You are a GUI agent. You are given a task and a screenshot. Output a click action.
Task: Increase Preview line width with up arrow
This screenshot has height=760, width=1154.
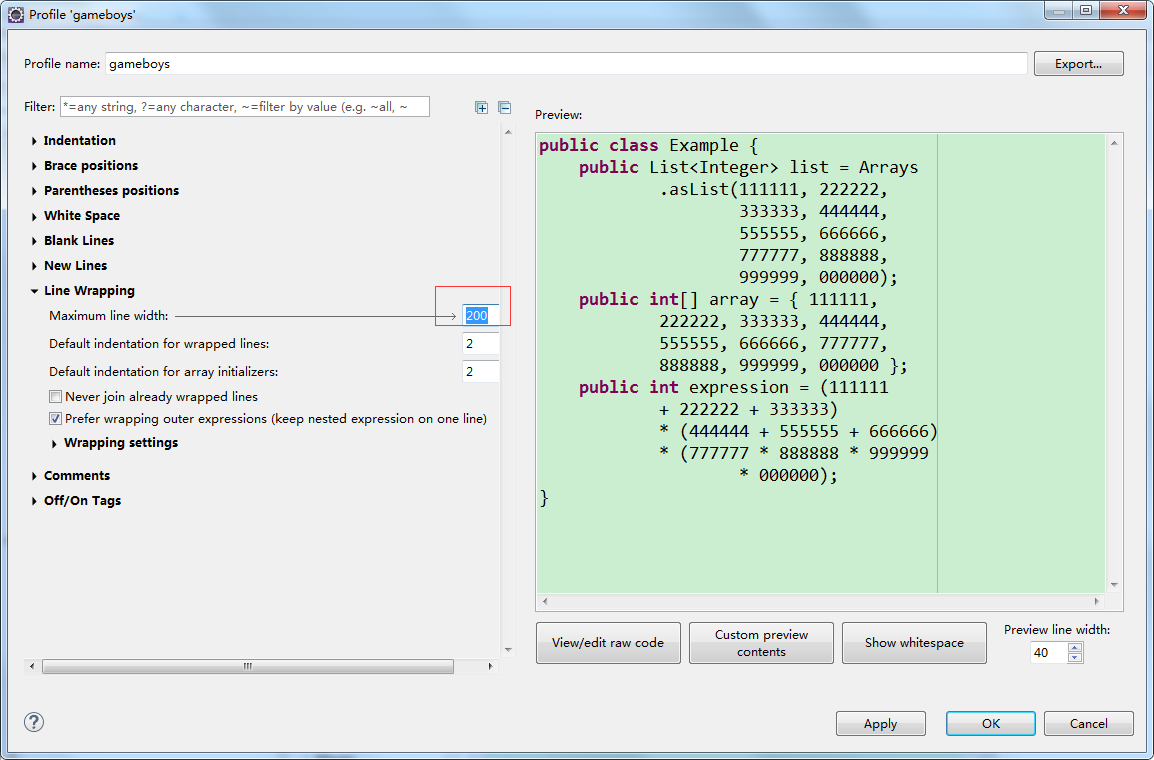coord(1075,647)
